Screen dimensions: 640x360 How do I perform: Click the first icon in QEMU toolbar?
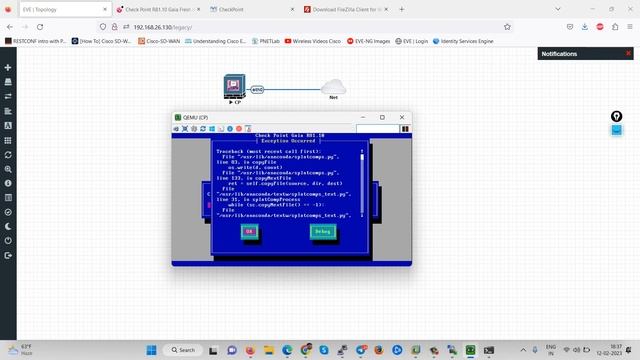click(176, 129)
